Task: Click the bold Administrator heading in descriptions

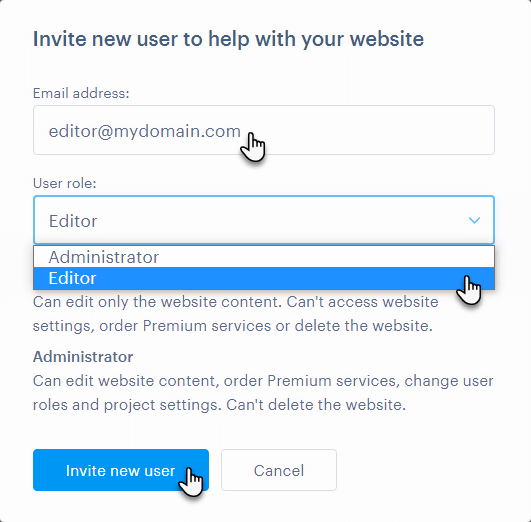Action: (83, 357)
